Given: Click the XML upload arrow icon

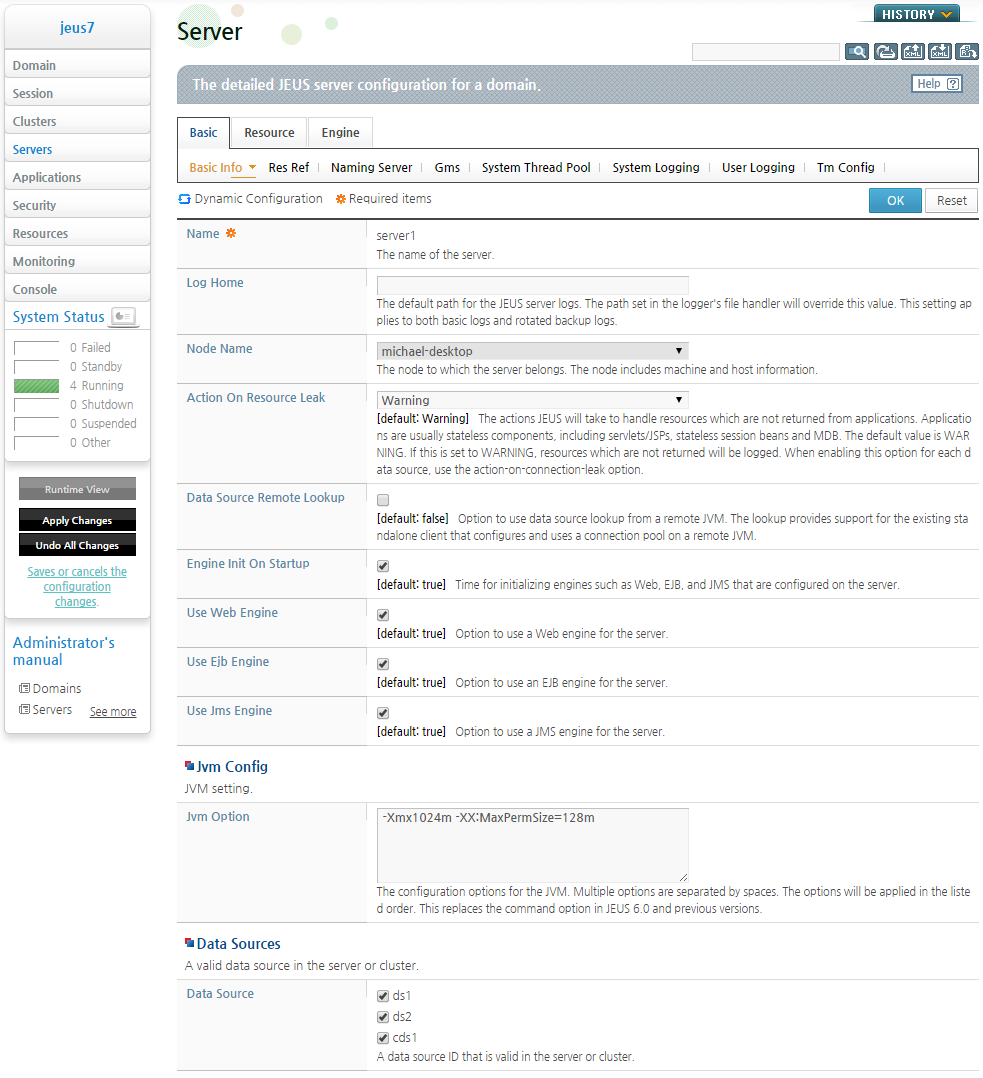Looking at the screenshot, I should click(913, 52).
